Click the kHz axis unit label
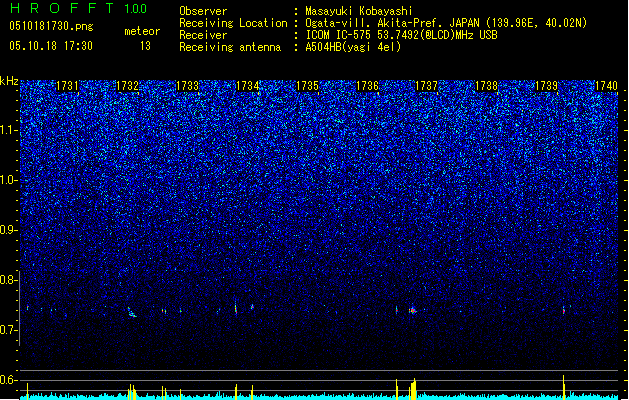This screenshot has width=629, height=400. click(9, 81)
